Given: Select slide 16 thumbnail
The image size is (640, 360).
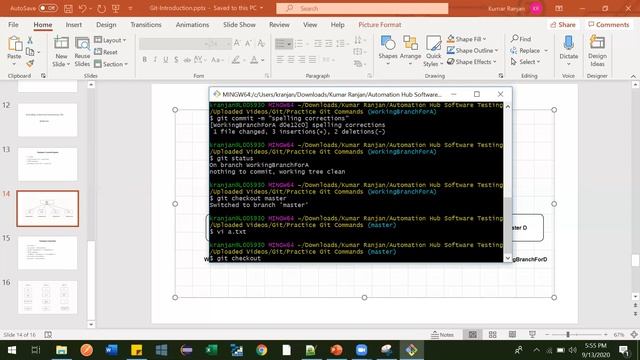Looking at the screenshot, I should [x=47, y=297].
